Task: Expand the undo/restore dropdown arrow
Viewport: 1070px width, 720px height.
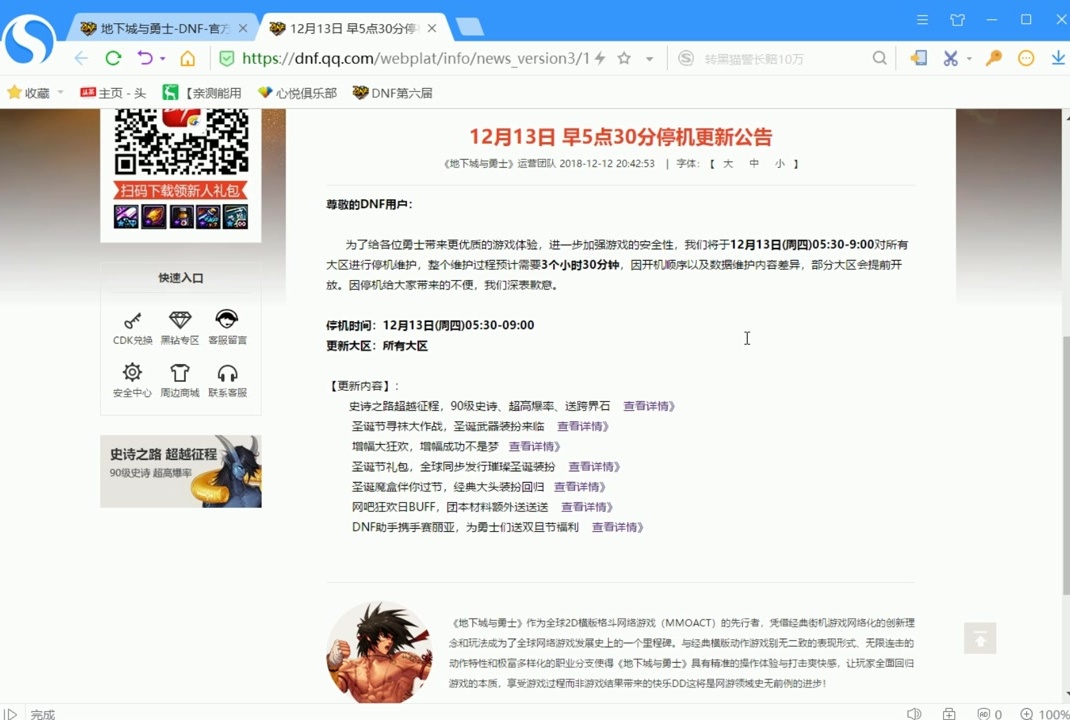Action: tap(162, 59)
